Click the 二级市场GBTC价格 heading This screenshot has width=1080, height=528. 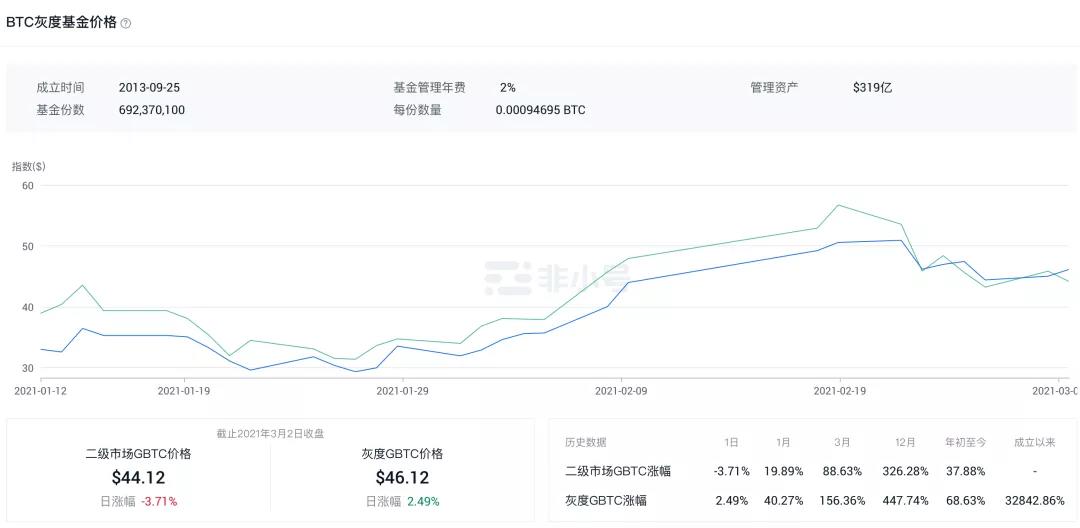[x=138, y=454]
